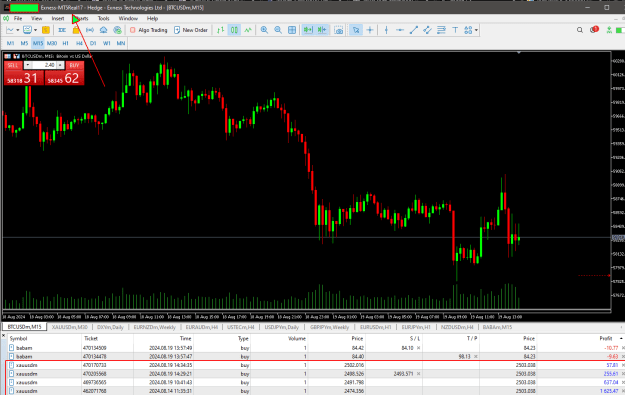Screen dimensions: 625x395
Task: Switch to M5 timeframe
Action: point(24,43)
